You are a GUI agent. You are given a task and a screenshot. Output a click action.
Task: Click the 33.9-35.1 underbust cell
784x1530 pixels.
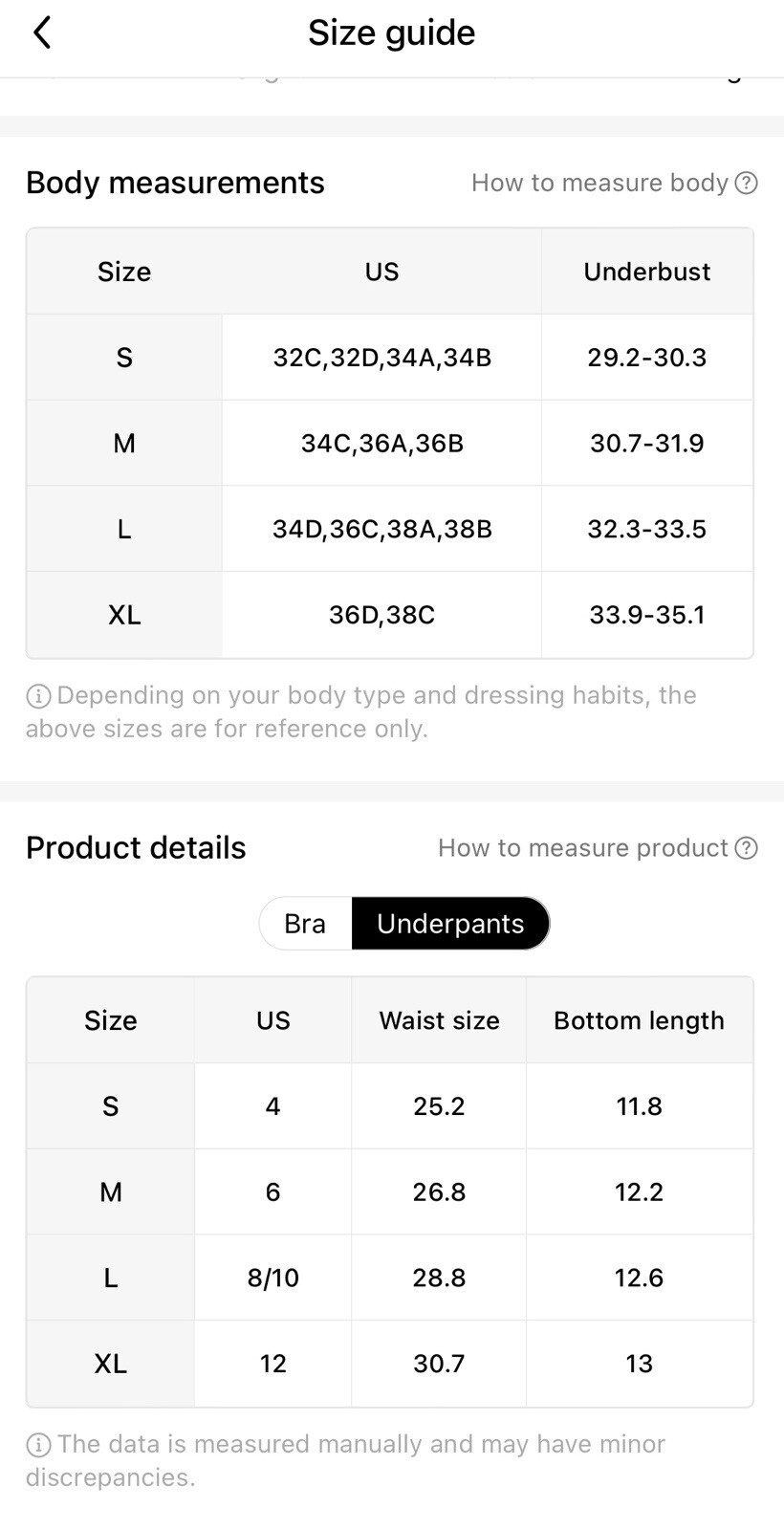647,615
